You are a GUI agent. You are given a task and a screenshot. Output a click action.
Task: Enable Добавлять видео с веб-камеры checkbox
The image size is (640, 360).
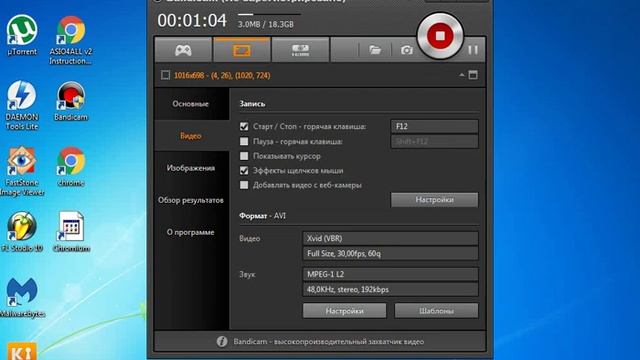[x=244, y=185]
